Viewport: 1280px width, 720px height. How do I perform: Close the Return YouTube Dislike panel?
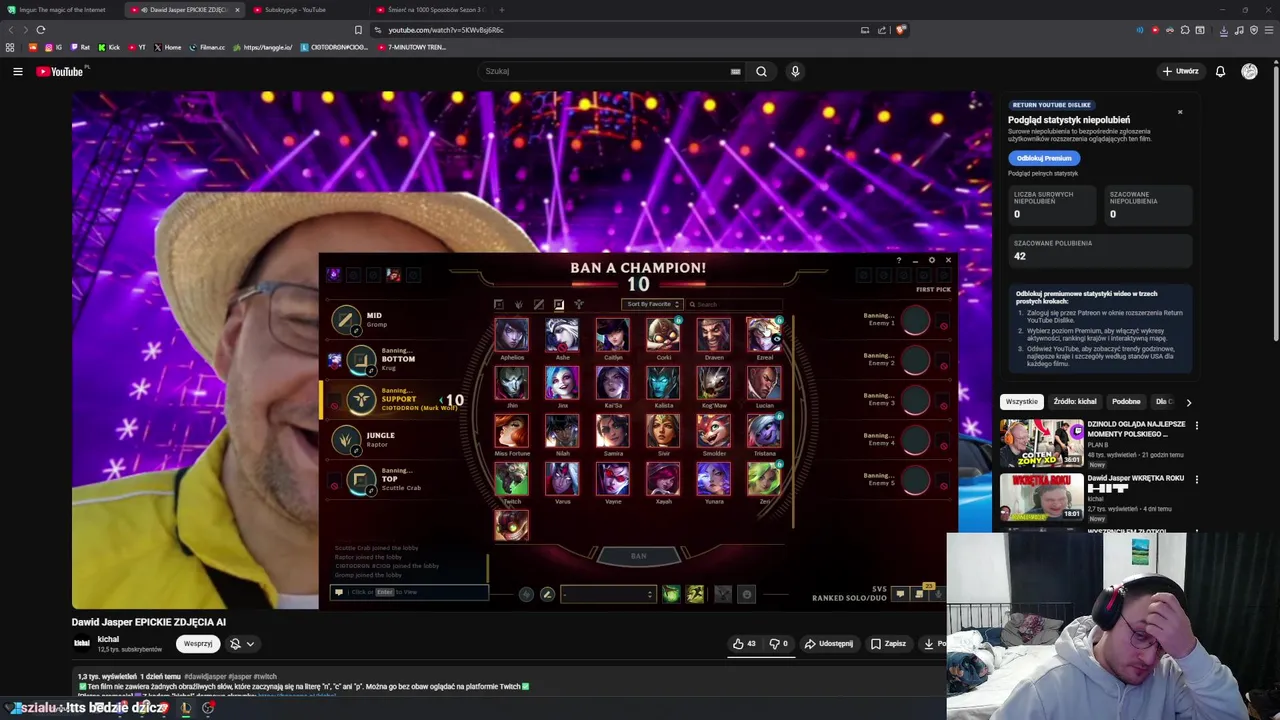[x=1180, y=112]
